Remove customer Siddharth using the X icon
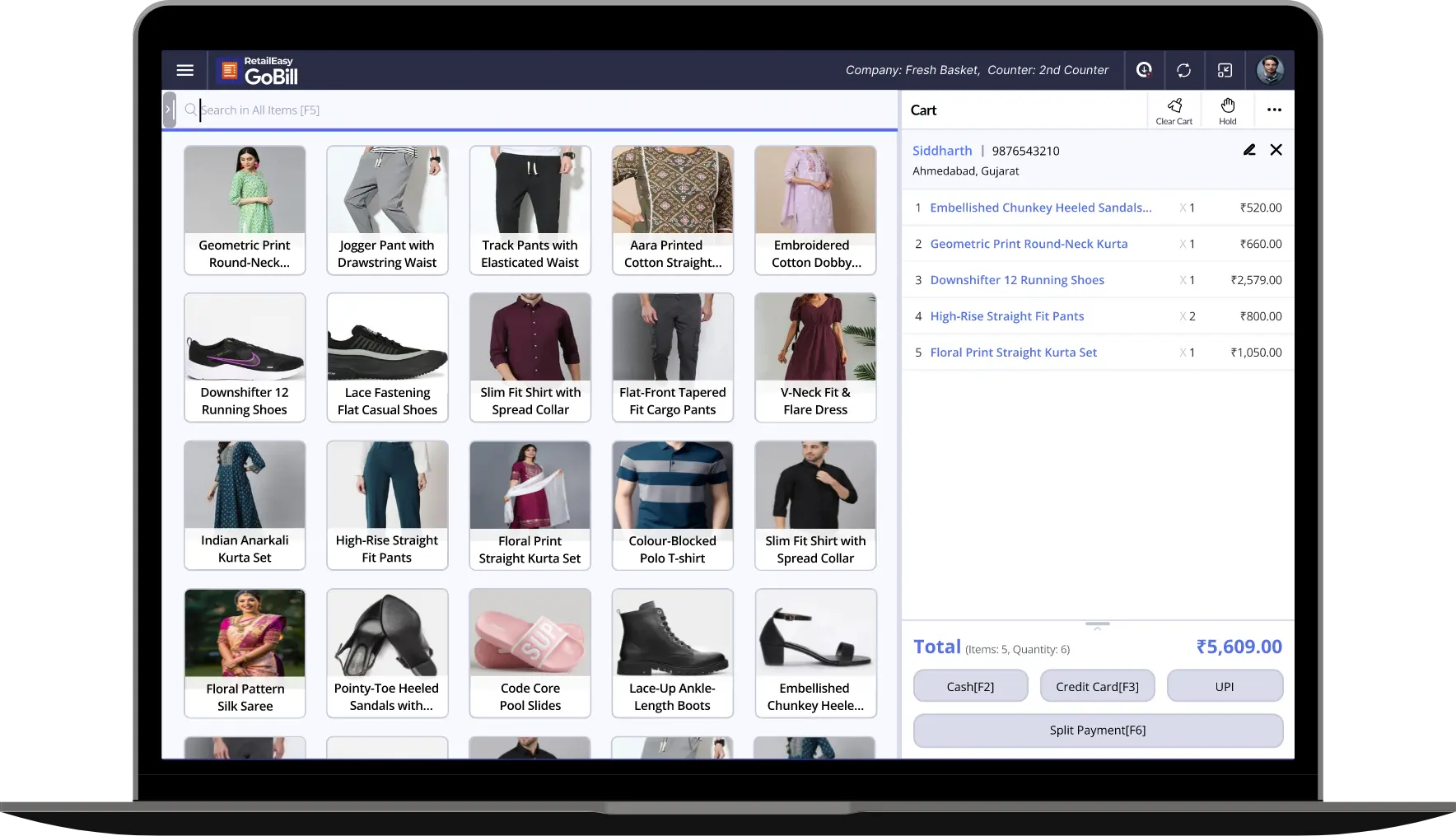Viewport: 1456px width, 836px height. (x=1276, y=150)
